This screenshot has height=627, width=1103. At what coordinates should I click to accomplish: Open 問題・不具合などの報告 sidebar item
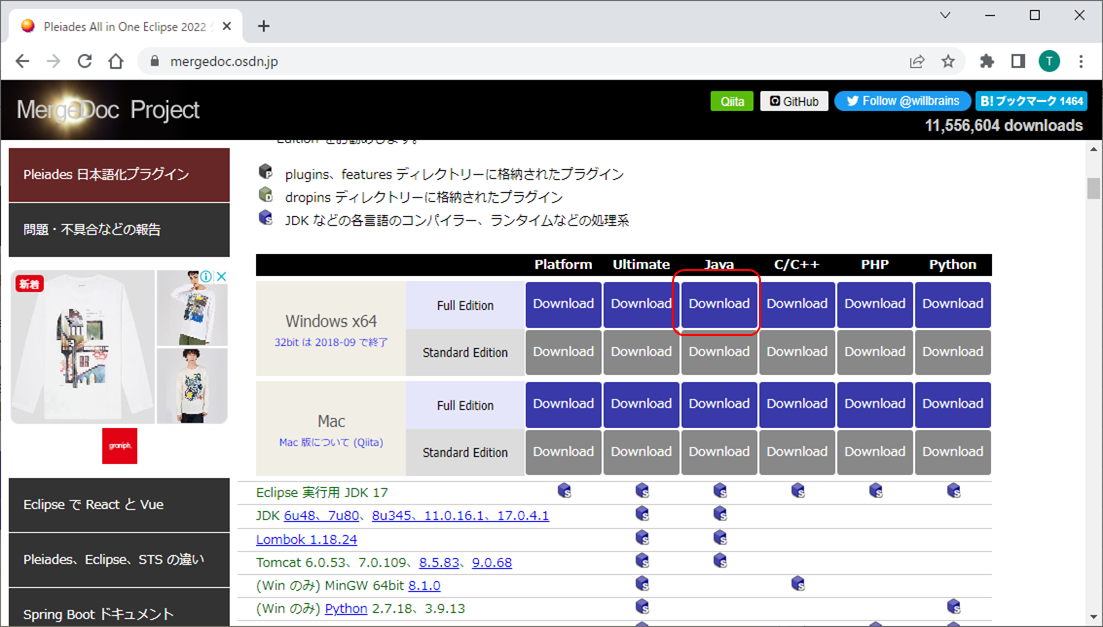coord(119,229)
